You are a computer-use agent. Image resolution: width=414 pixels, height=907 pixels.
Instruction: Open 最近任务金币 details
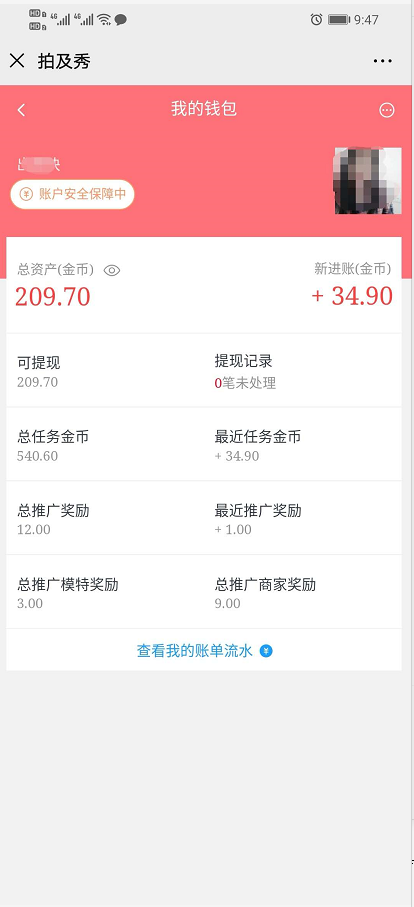(x=302, y=444)
